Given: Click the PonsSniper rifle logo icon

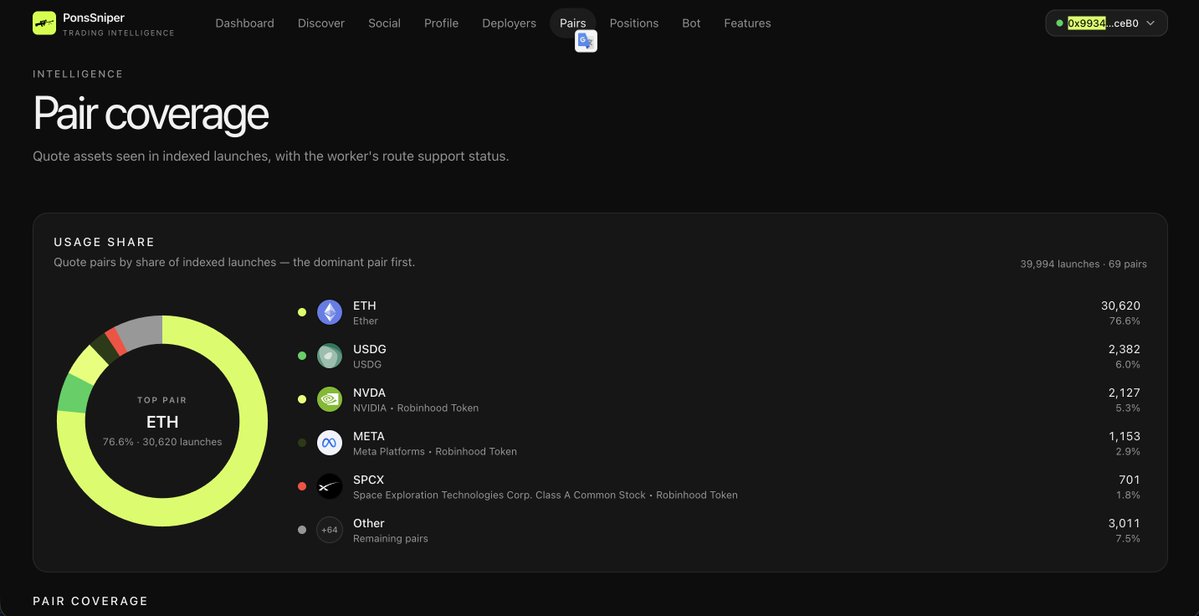Looking at the screenshot, I should coord(44,23).
